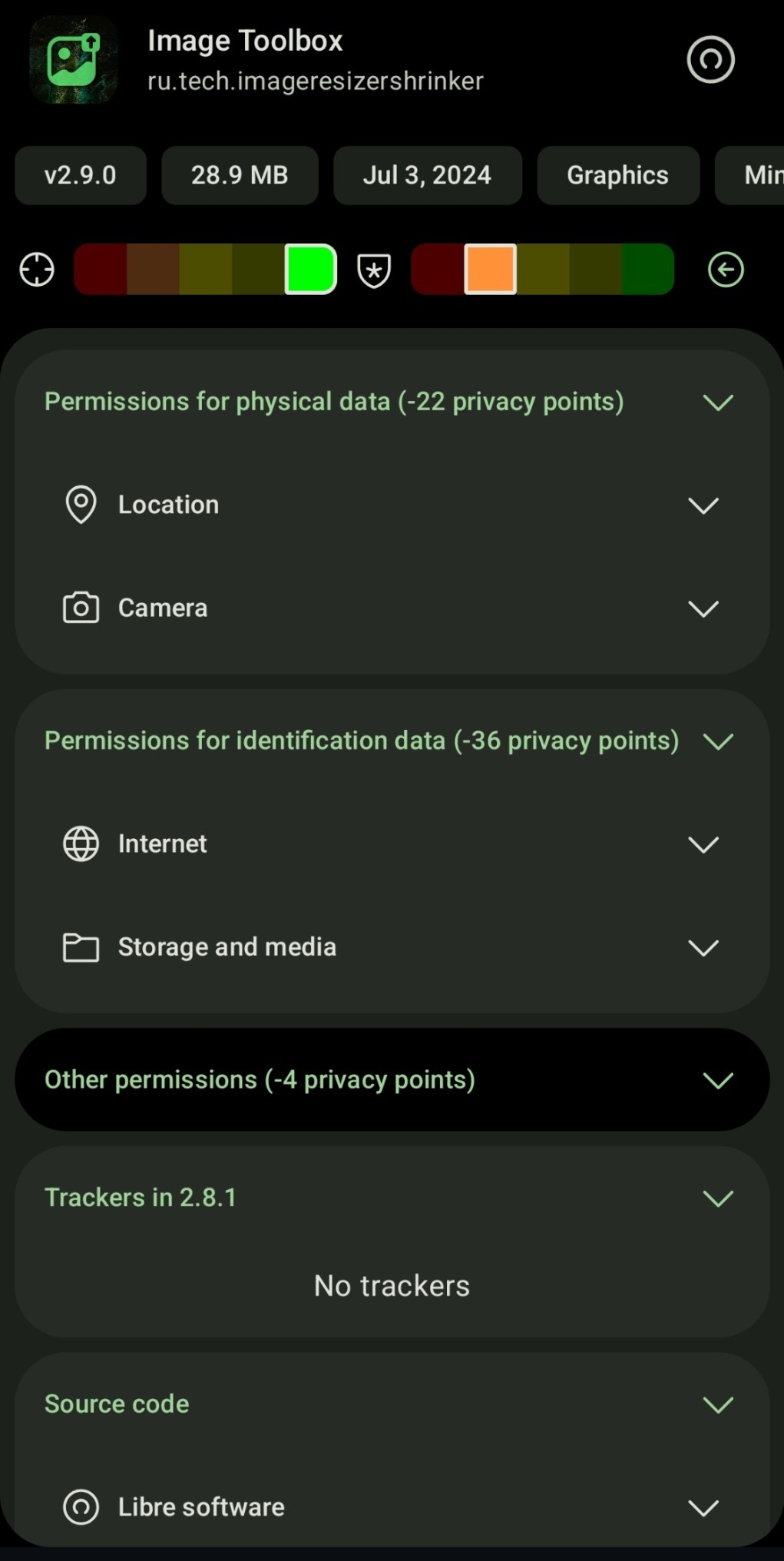Expand the Storage and media chevron
The height and width of the screenshot is (1561, 784).
point(703,948)
